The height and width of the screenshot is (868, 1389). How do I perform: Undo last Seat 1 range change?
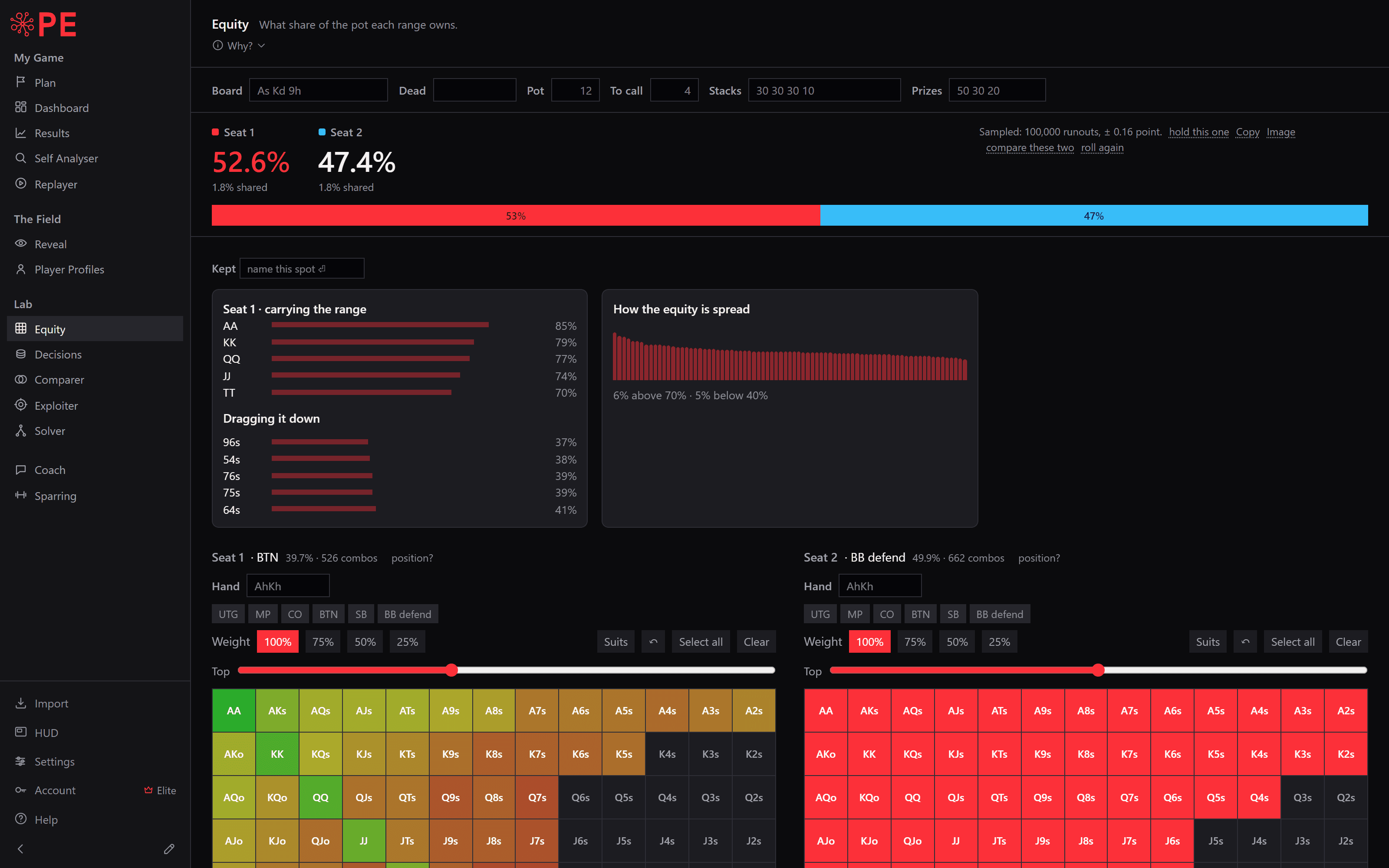(x=653, y=642)
